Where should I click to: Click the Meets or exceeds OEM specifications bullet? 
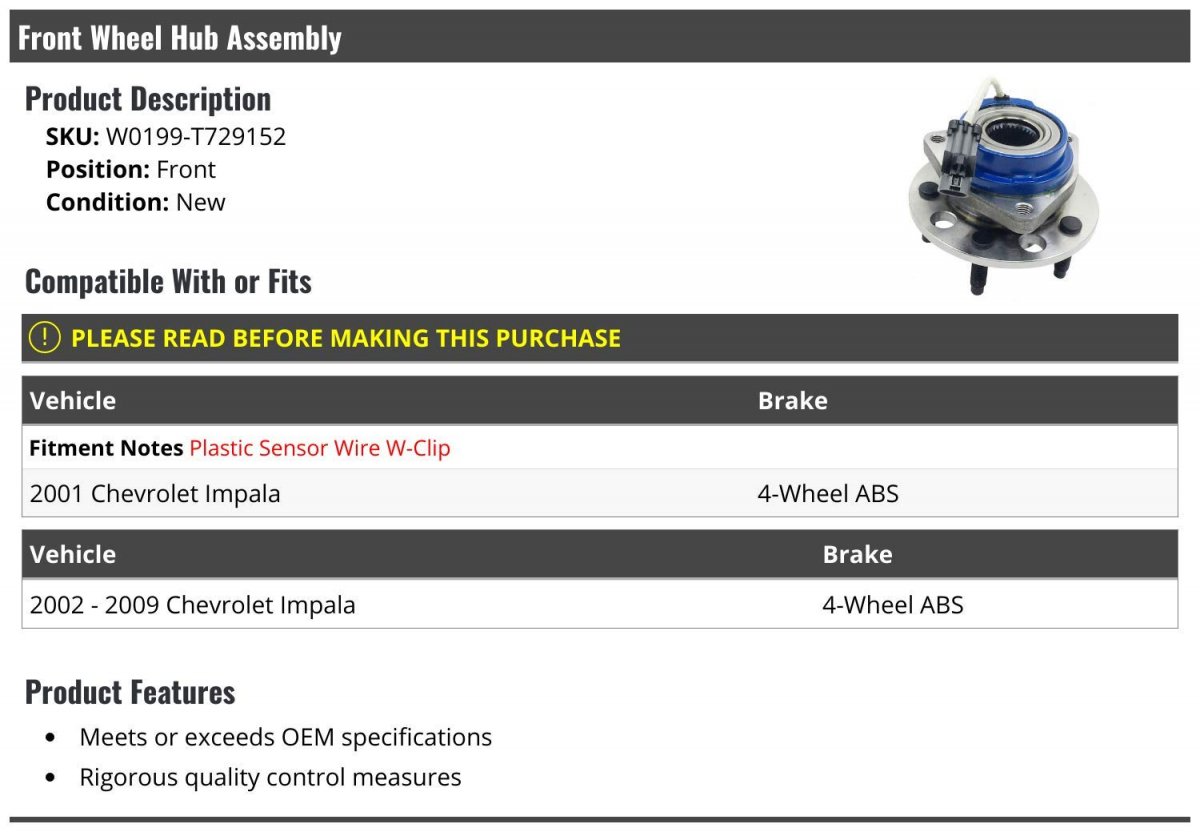[286, 738]
